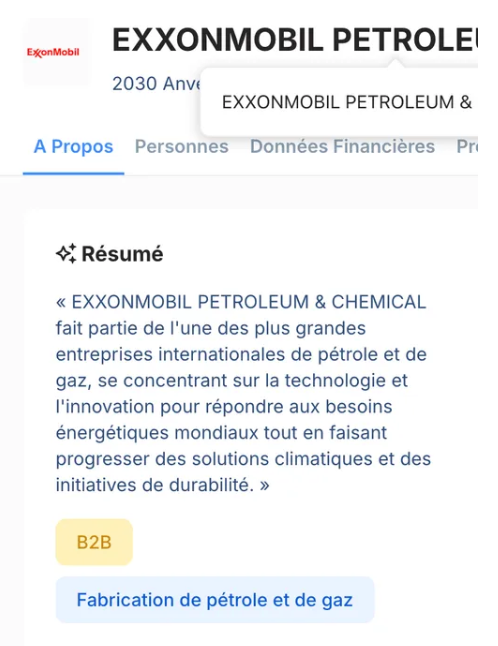Image resolution: width=498 pixels, height=646 pixels.
Task: Click the tooltip's small arrow pointer
Action: click(395, 63)
